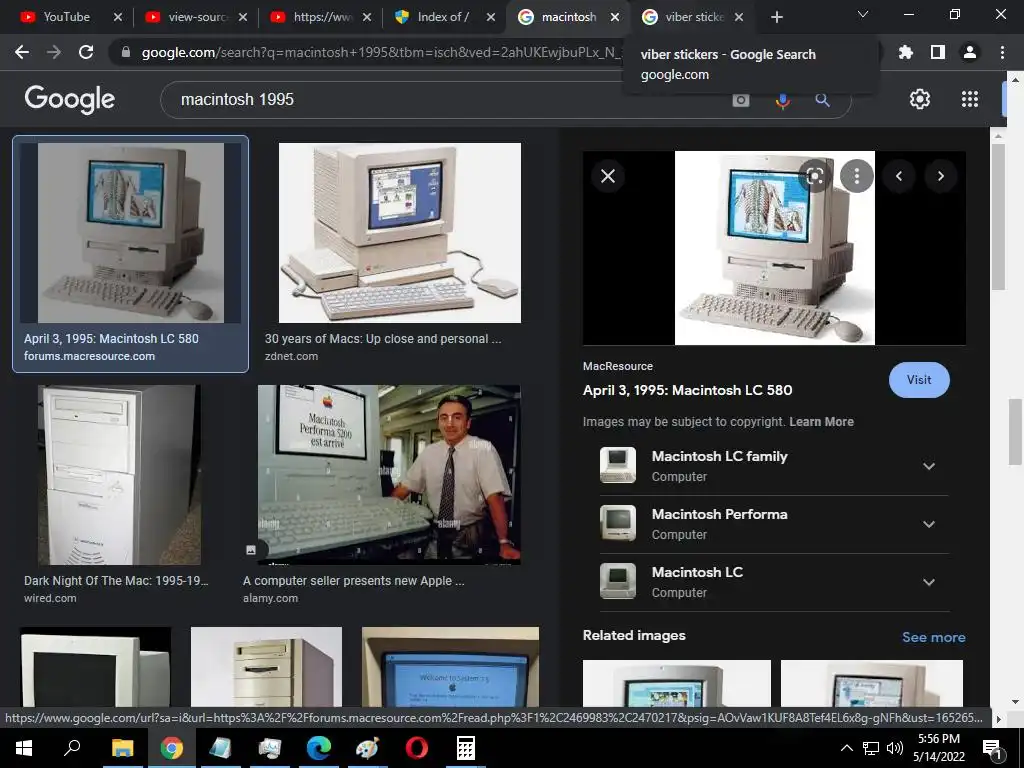The height and width of the screenshot is (768, 1024).
Task: Open the Chrome extensions puzzle icon
Action: point(905,52)
